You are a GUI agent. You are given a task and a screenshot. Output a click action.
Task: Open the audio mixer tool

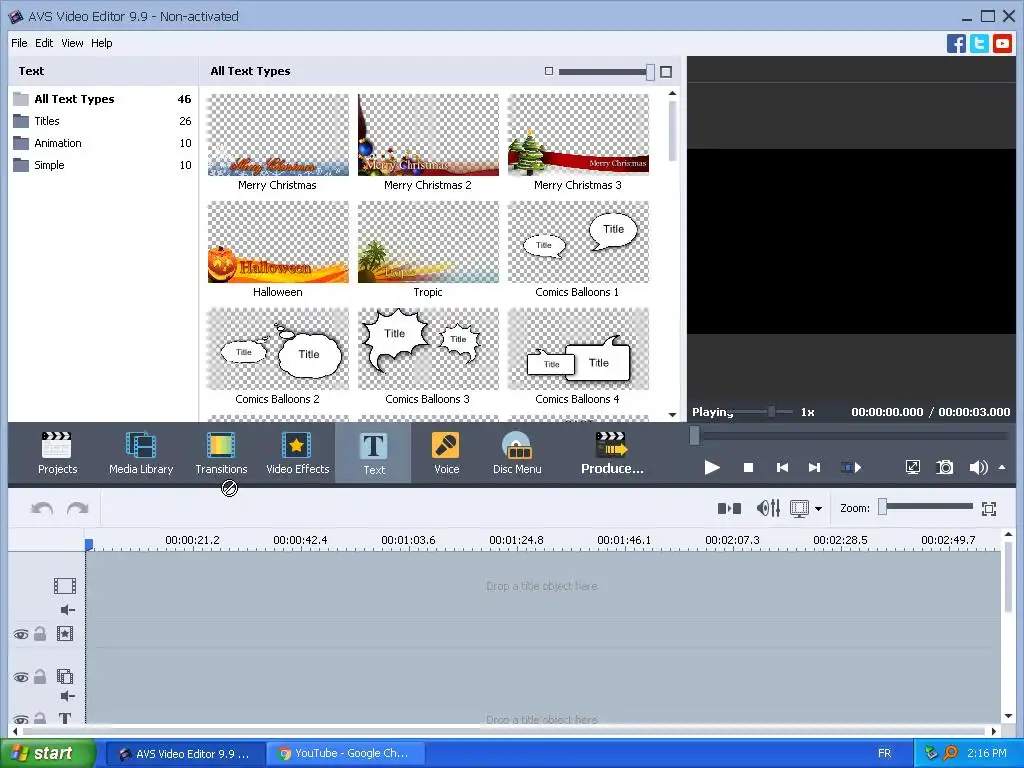[x=768, y=508]
